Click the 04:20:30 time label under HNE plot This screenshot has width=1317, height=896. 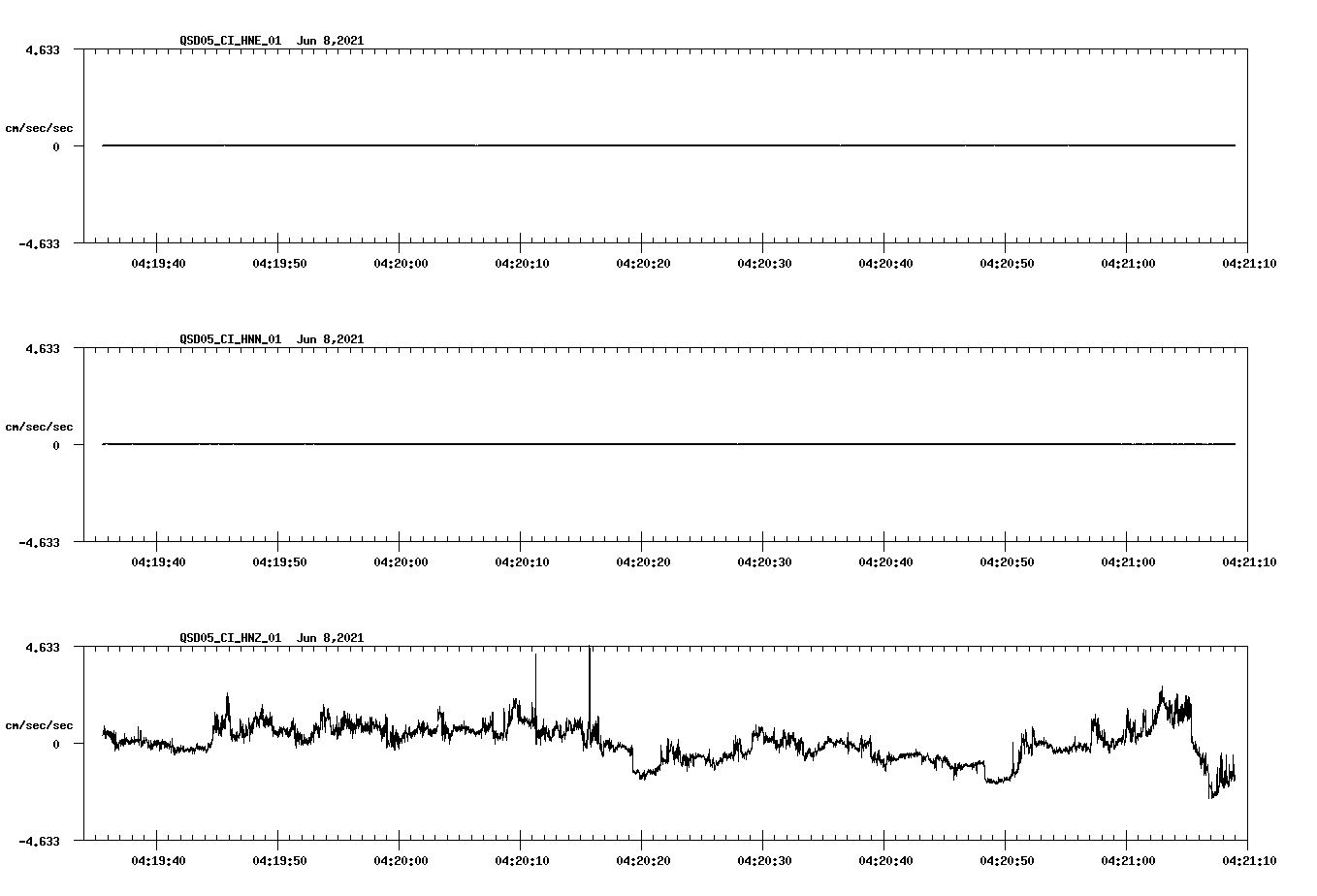(764, 263)
